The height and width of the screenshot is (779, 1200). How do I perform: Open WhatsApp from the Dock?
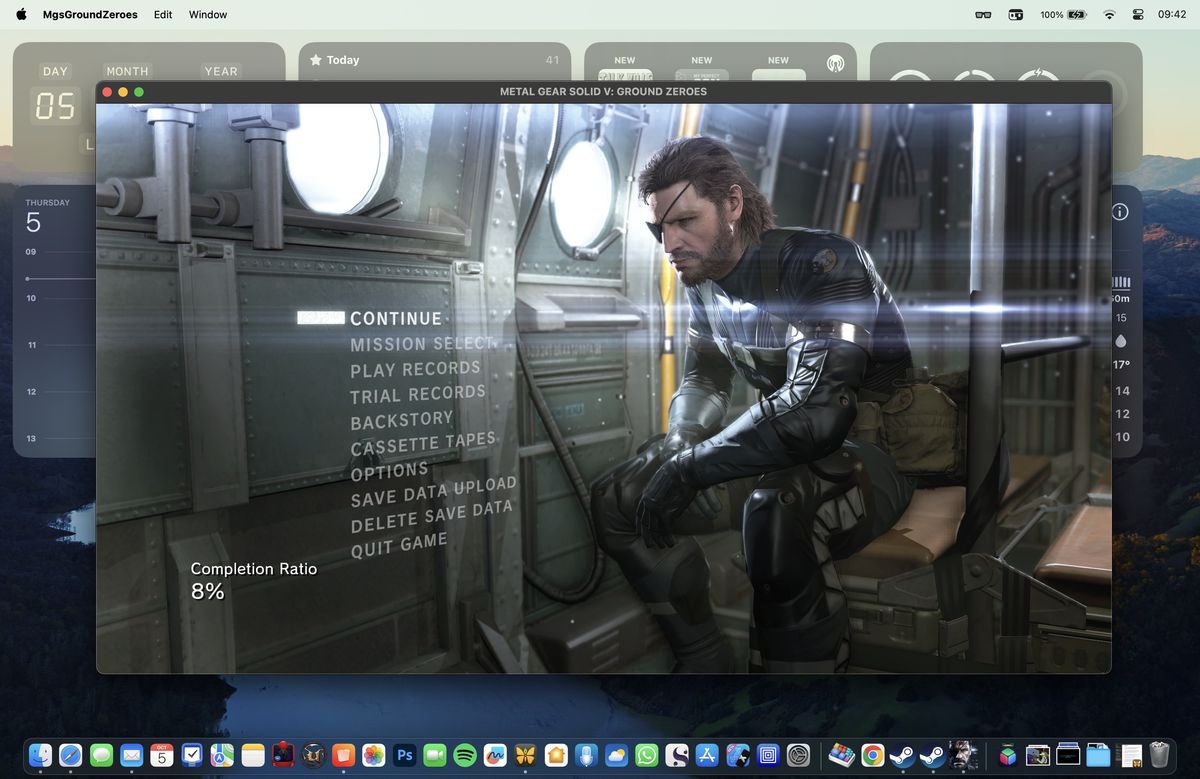pyautogui.click(x=646, y=756)
